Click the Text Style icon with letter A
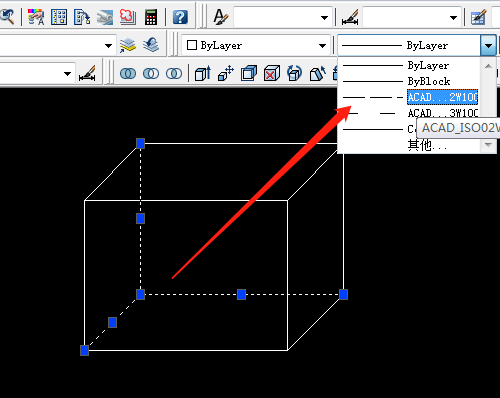This screenshot has width=500, height=398. pyautogui.click(x=220, y=17)
